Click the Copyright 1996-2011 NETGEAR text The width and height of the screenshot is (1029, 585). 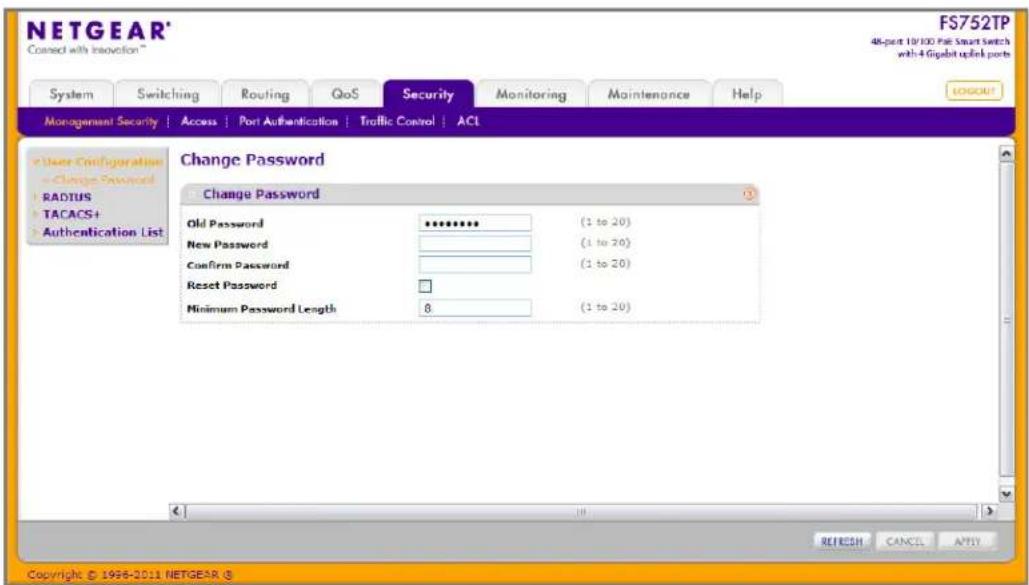point(130,575)
